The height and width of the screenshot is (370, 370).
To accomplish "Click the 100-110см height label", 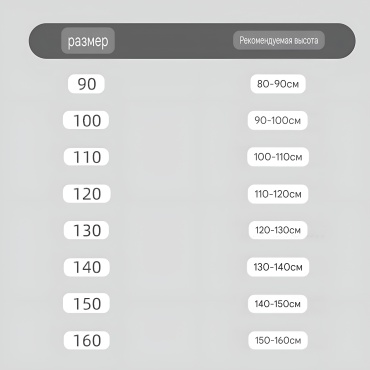I will click(278, 157).
